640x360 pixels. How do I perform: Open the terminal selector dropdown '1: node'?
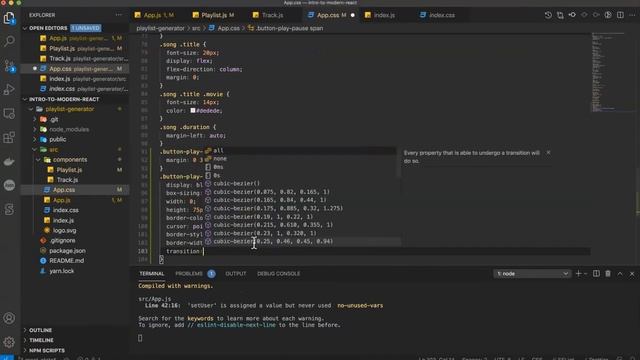[532, 273]
